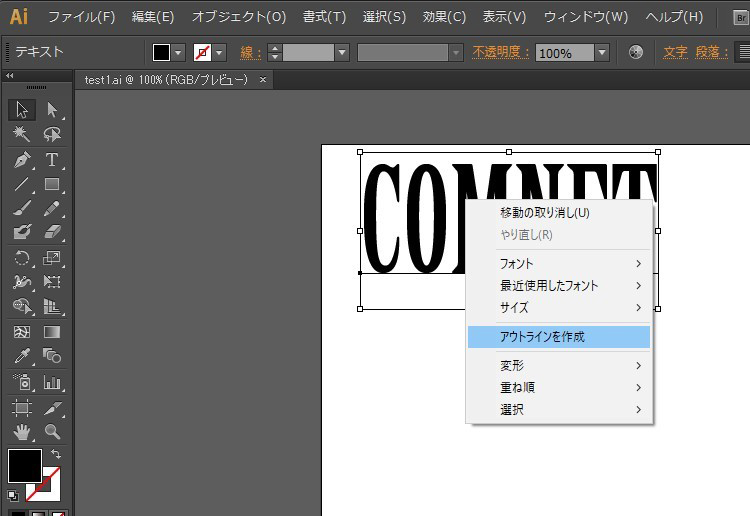Viewport: 750px width, 516px height.
Task: Open the 効果(C) menu
Action: (x=444, y=17)
